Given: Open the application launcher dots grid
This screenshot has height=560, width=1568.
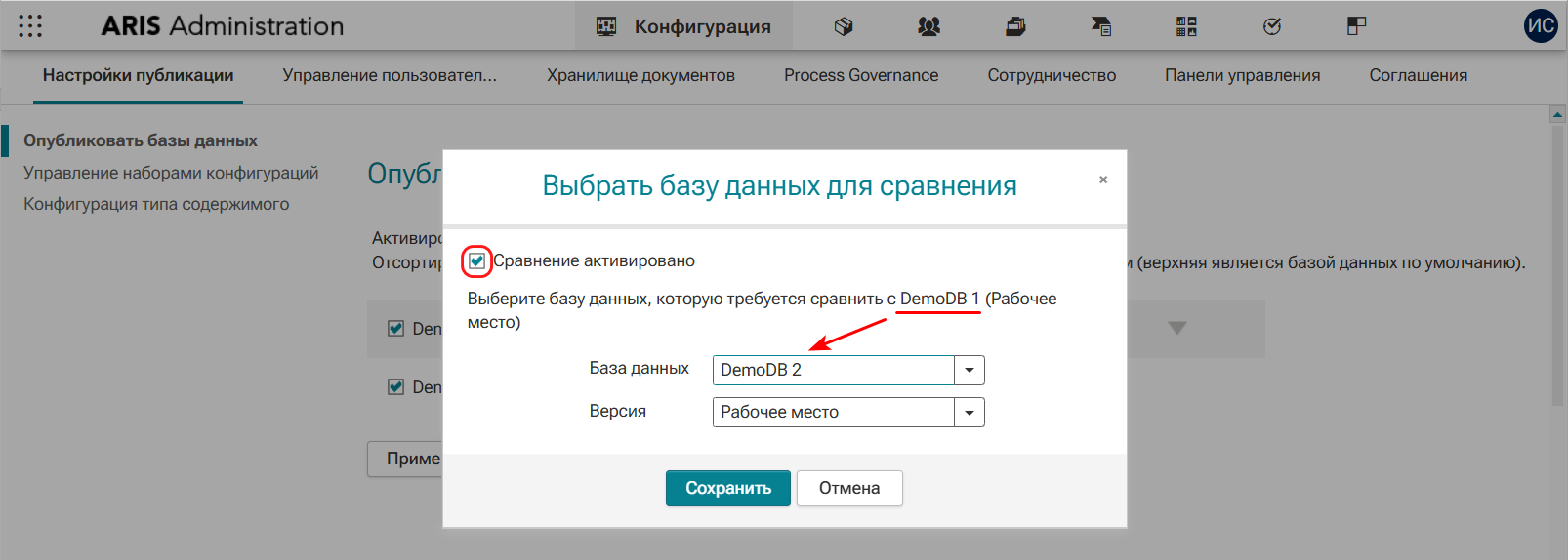Looking at the screenshot, I should pos(30,26).
